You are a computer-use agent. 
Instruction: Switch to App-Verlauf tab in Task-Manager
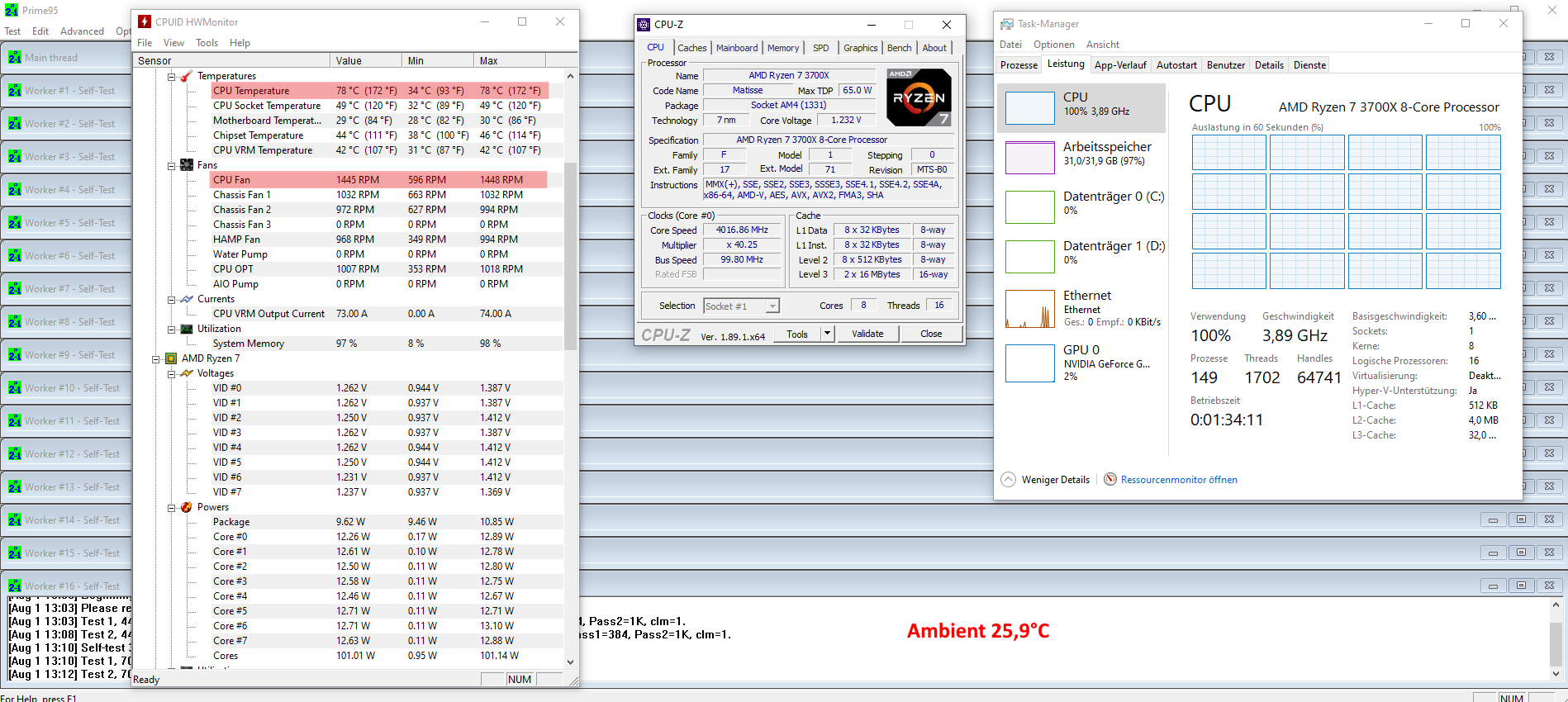coord(1120,64)
